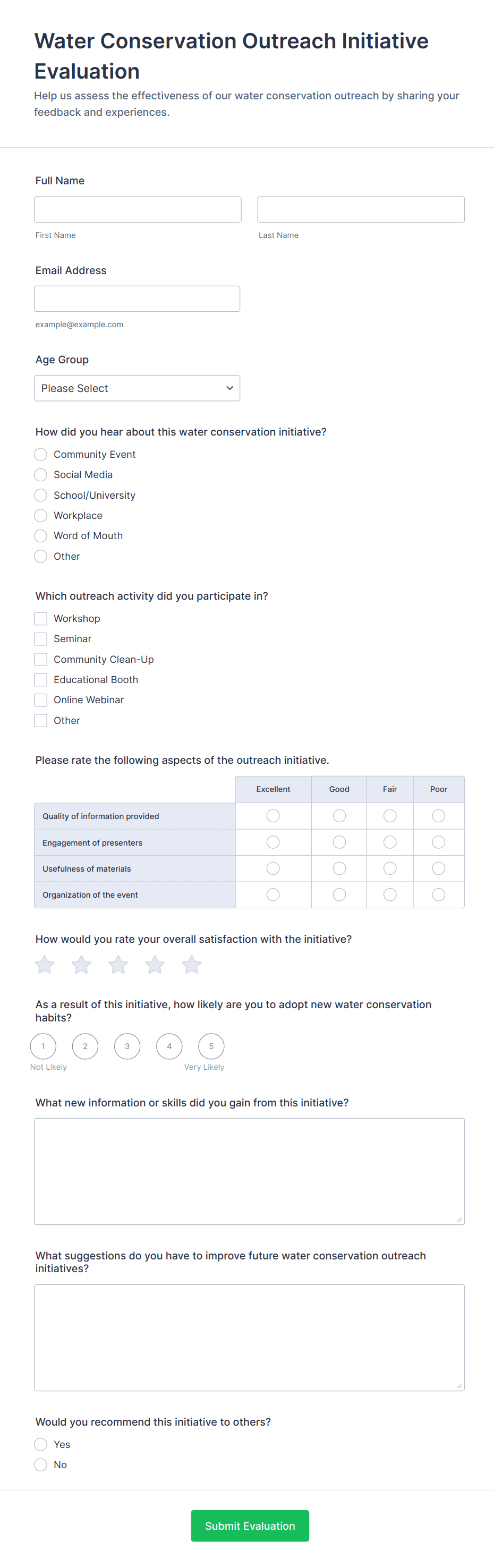Viewport: 494px width, 1568px height.
Task: Tick the Community Clean-Up checkbox
Action: click(x=41, y=659)
